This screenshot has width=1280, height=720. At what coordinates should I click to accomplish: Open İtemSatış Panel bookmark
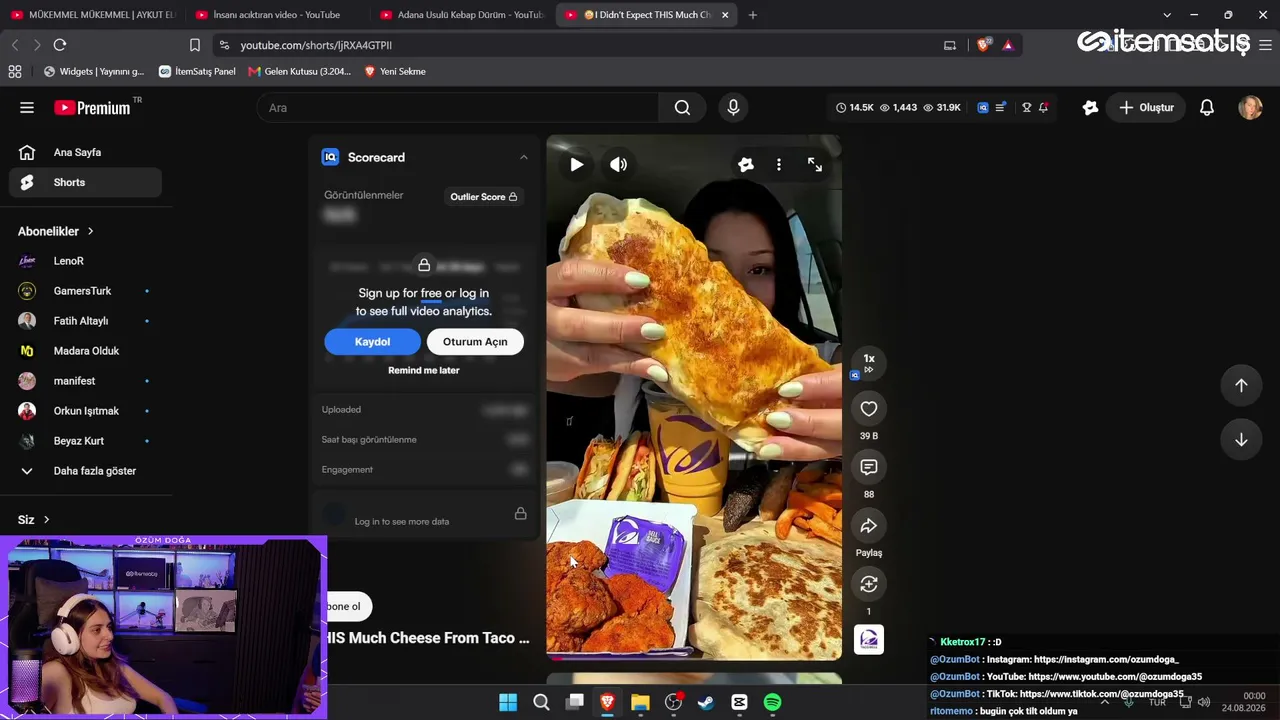(x=197, y=71)
